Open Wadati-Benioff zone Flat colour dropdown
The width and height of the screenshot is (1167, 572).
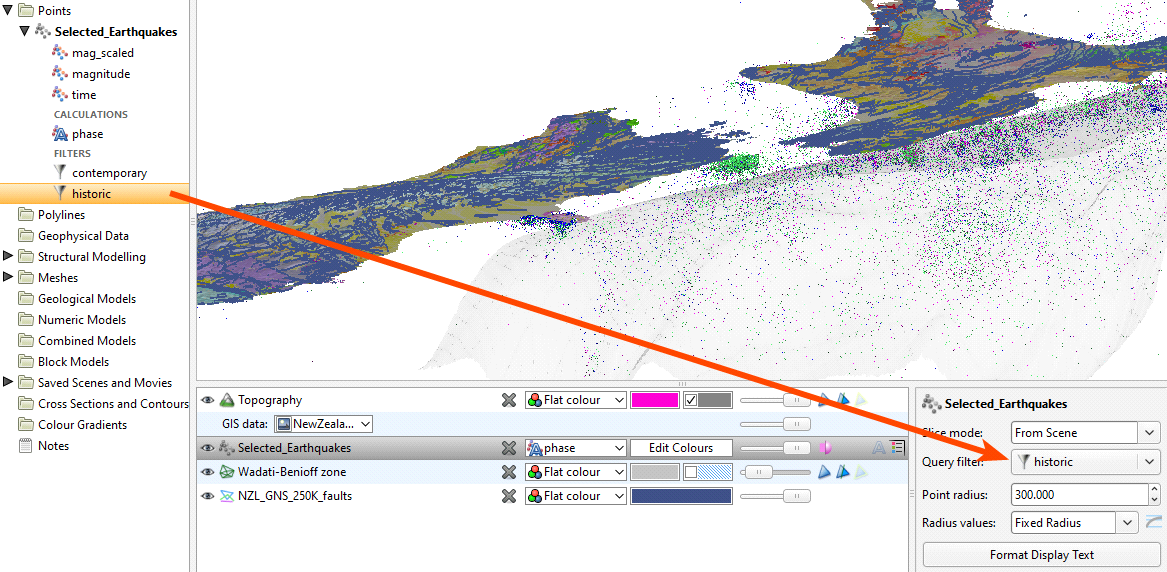pos(575,472)
